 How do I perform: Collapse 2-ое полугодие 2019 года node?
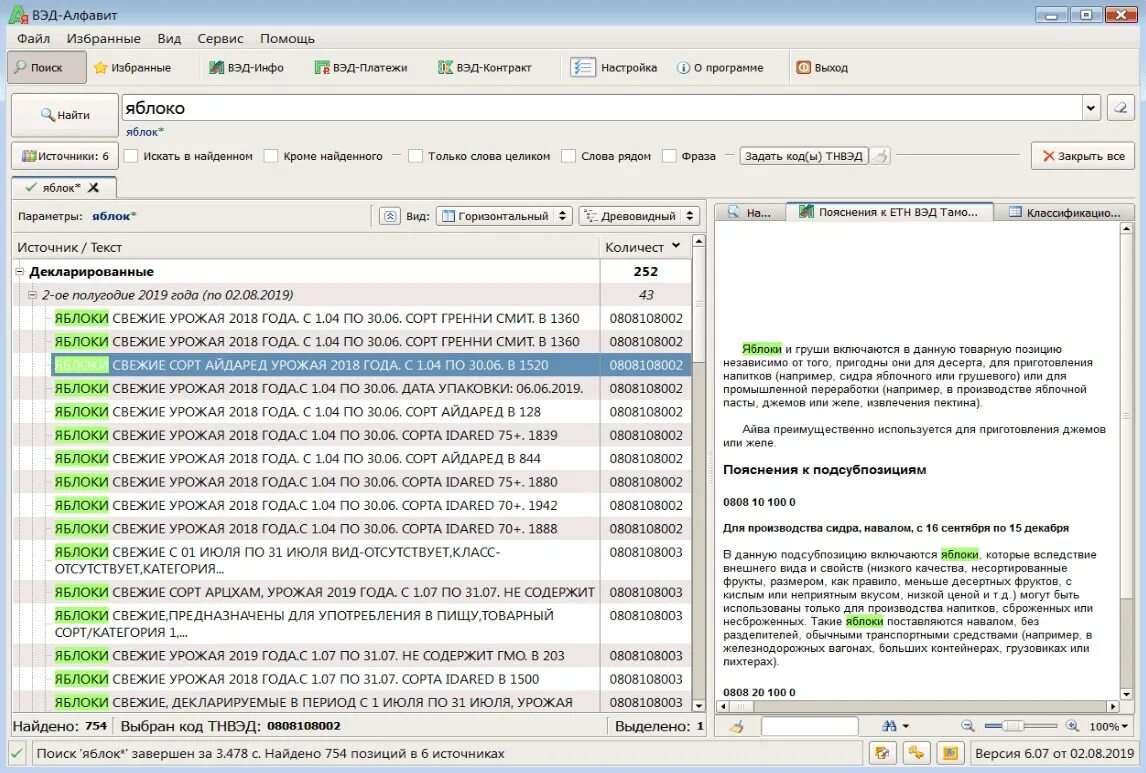[32, 295]
